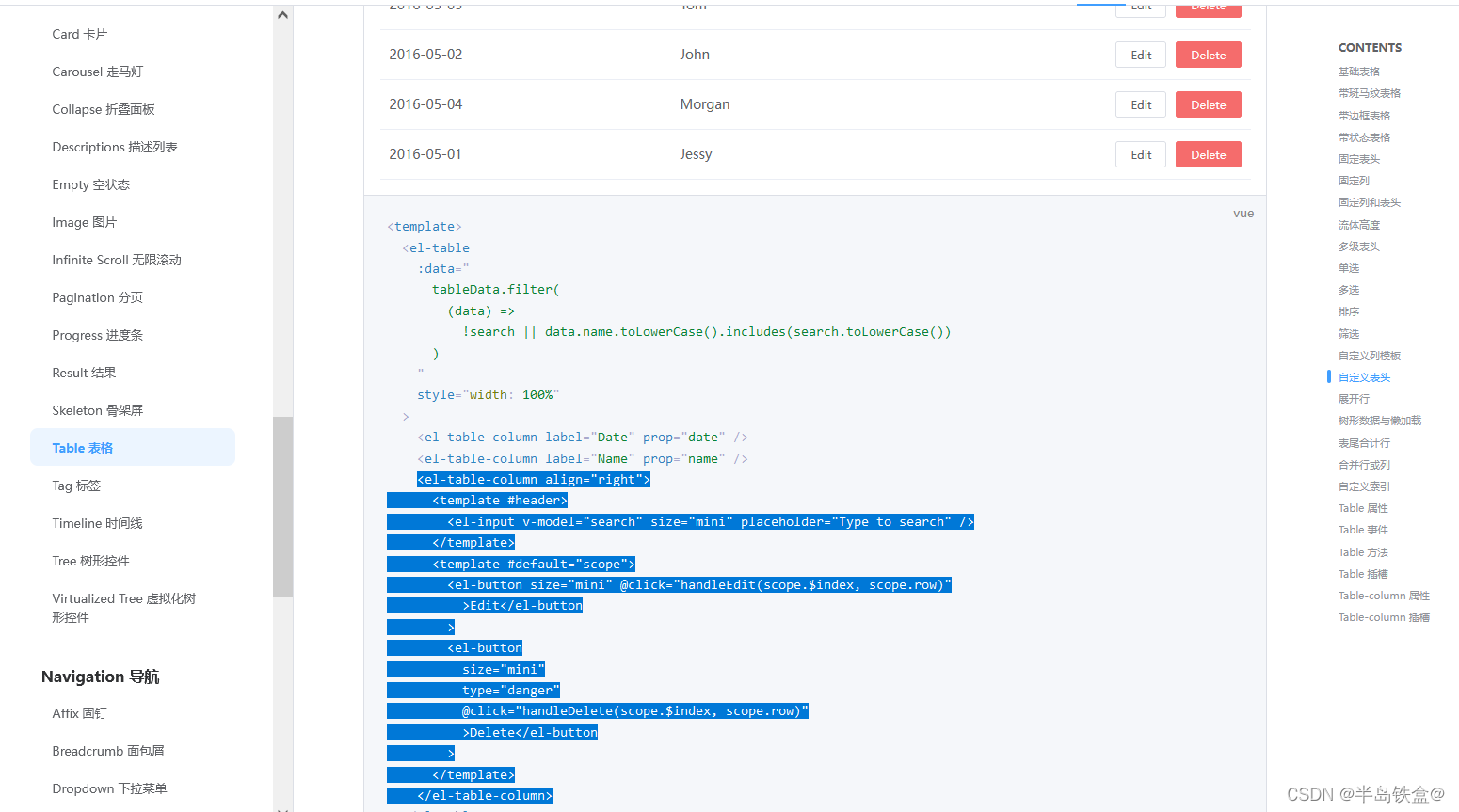Open Dropdown 下拉菜单 page

[109, 788]
